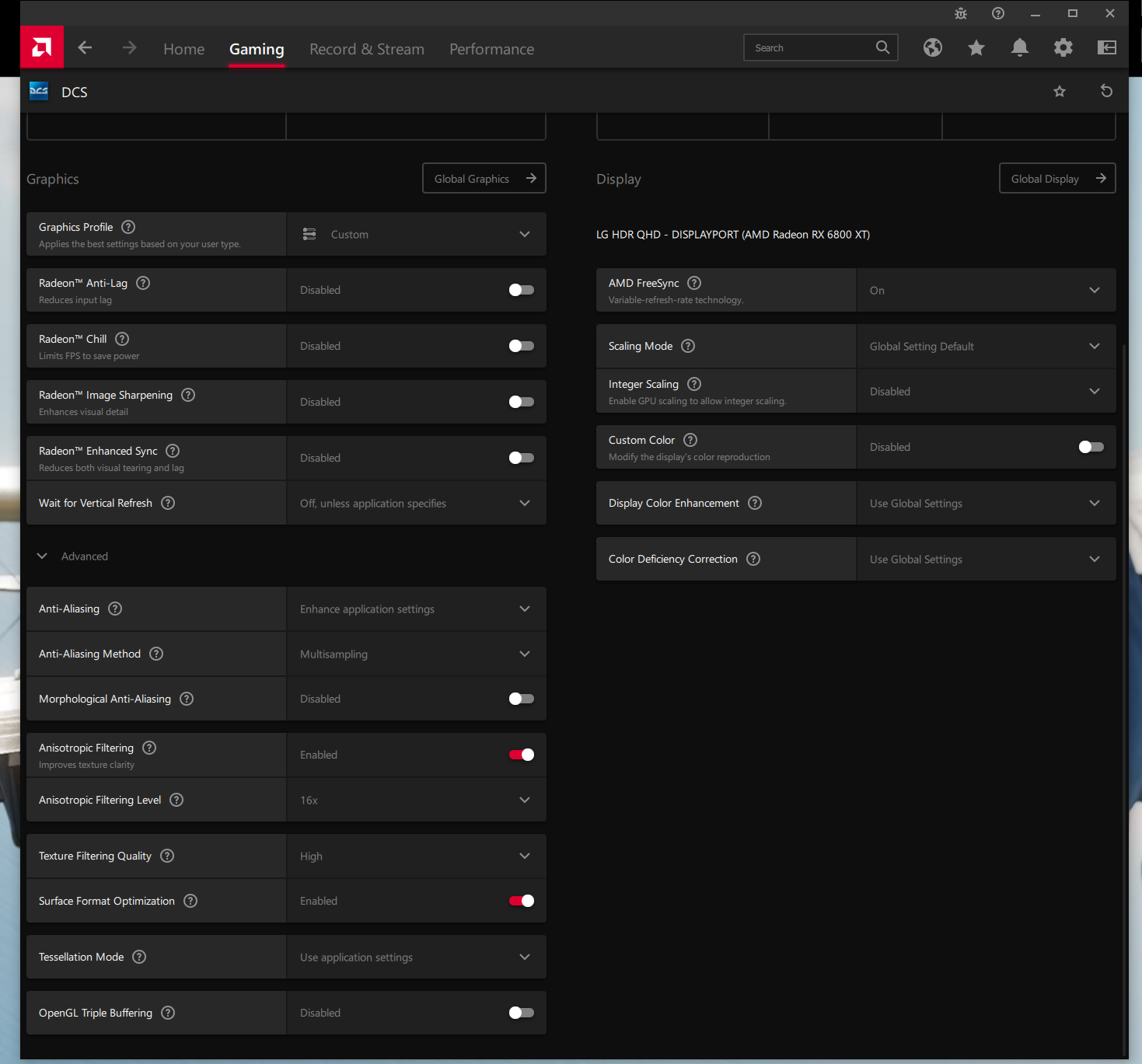
Task: Open the bug report tool icon
Action: (x=961, y=13)
